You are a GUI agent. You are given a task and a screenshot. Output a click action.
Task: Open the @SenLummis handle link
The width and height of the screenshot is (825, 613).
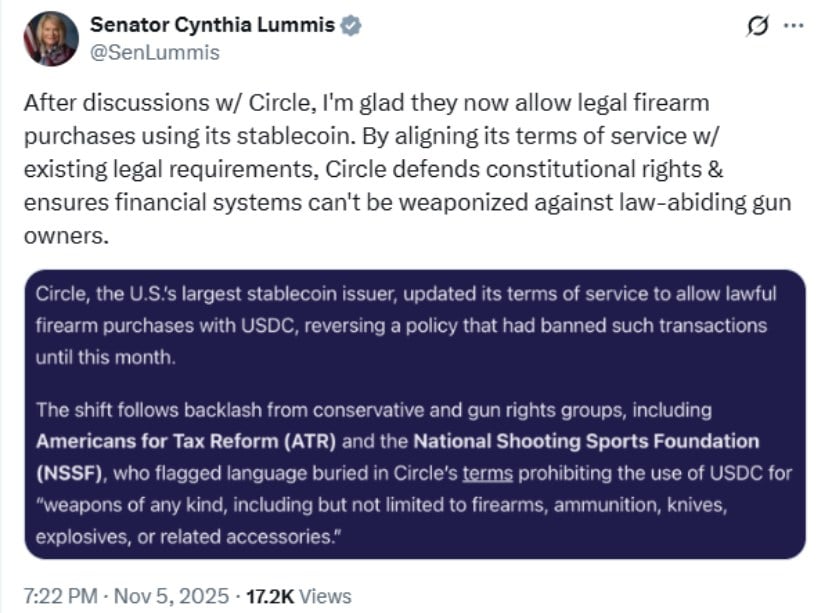(x=155, y=52)
